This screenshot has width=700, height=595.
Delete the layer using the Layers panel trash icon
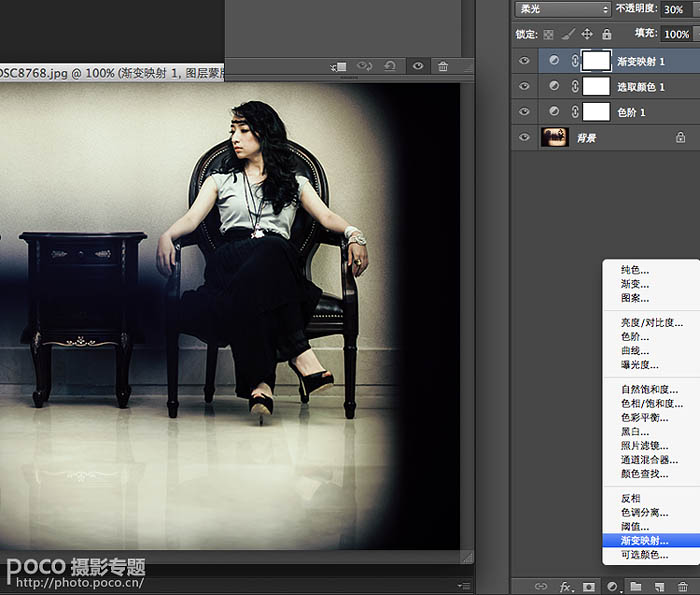(x=683, y=586)
